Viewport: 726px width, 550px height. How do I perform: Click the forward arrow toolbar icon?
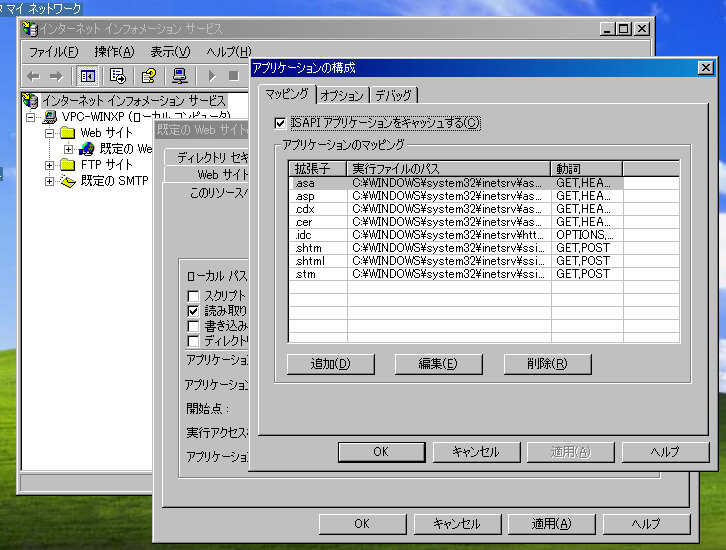(x=56, y=76)
